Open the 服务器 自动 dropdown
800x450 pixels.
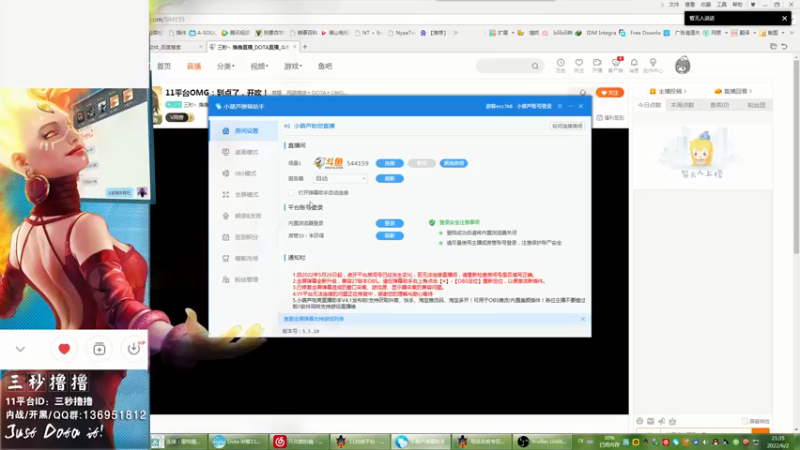pyautogui.click(x=340, y=179)
